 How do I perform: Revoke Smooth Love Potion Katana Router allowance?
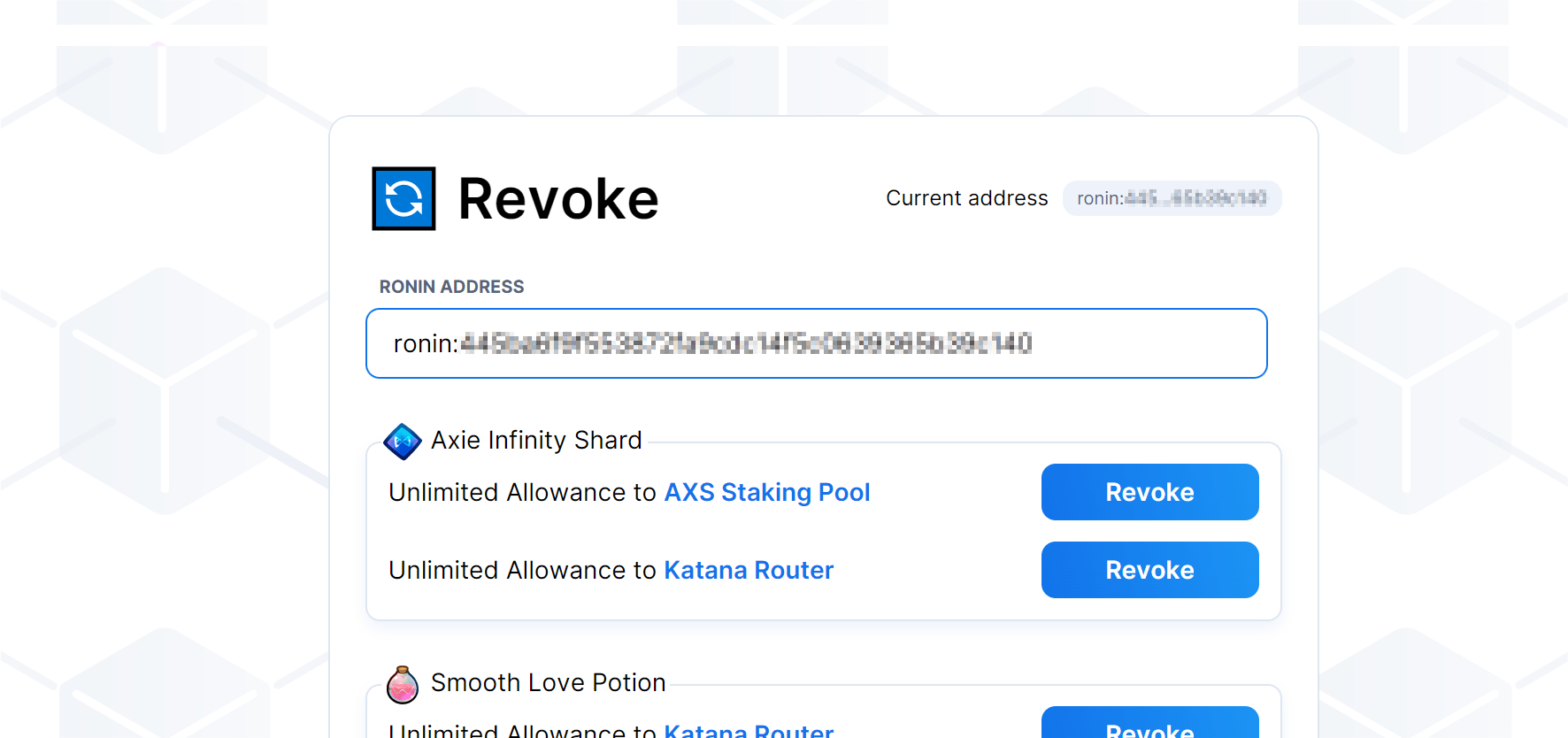point(1149,722)
